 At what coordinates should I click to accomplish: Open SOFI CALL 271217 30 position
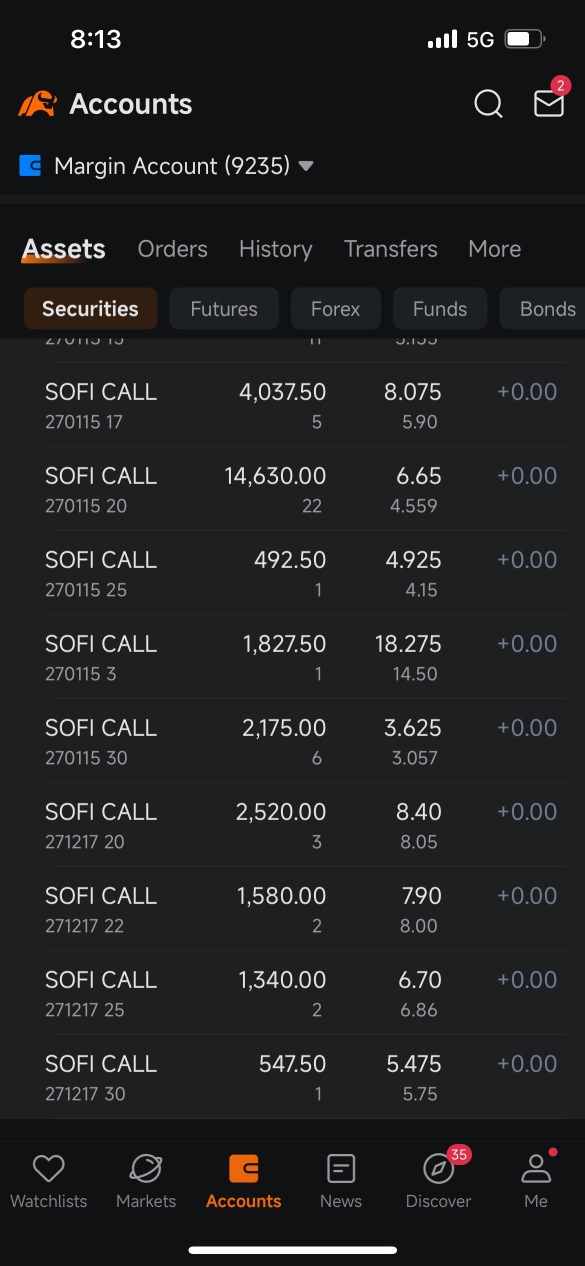[301, 1077]
